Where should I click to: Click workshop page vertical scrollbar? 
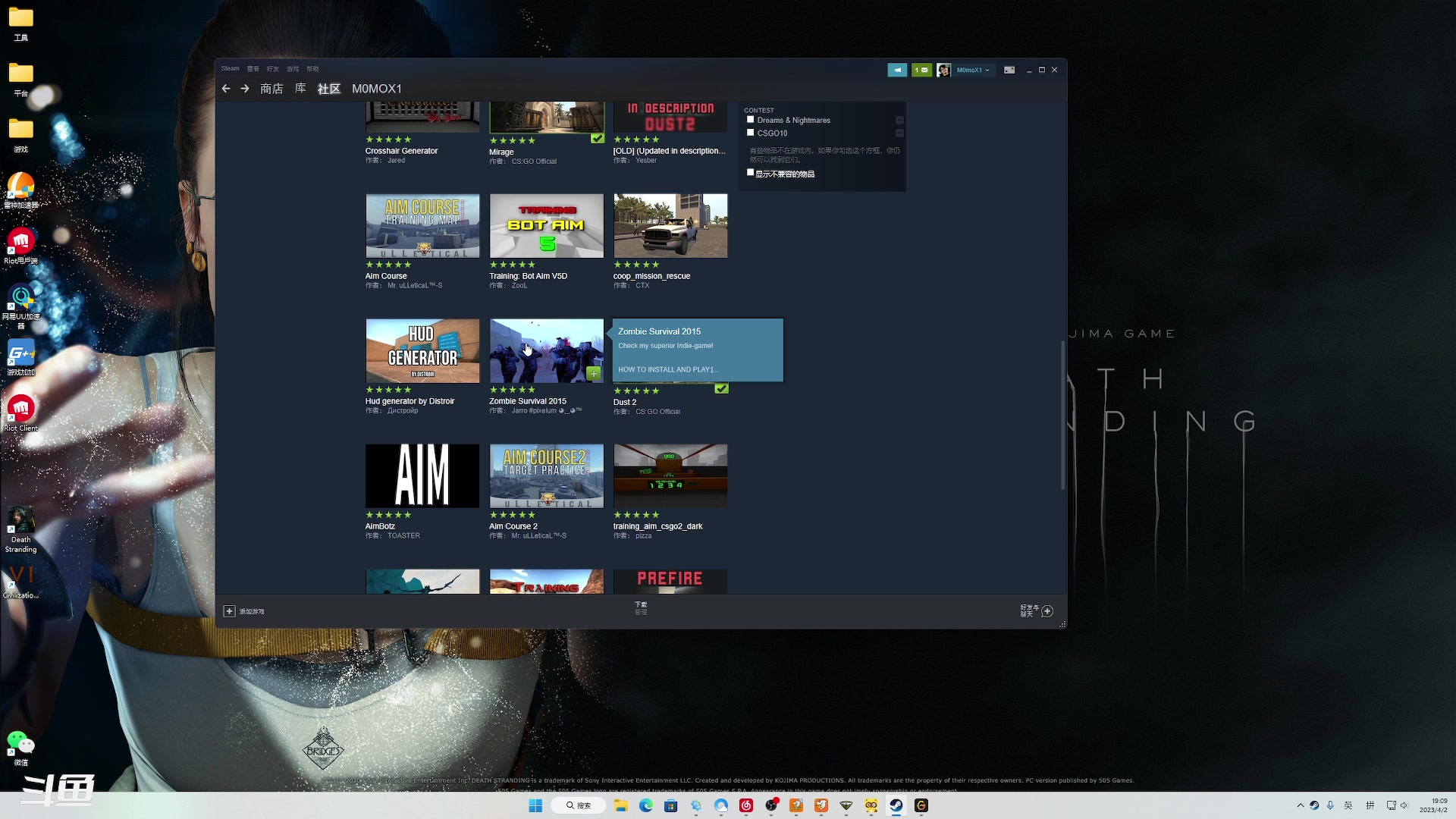[1063, 416]
